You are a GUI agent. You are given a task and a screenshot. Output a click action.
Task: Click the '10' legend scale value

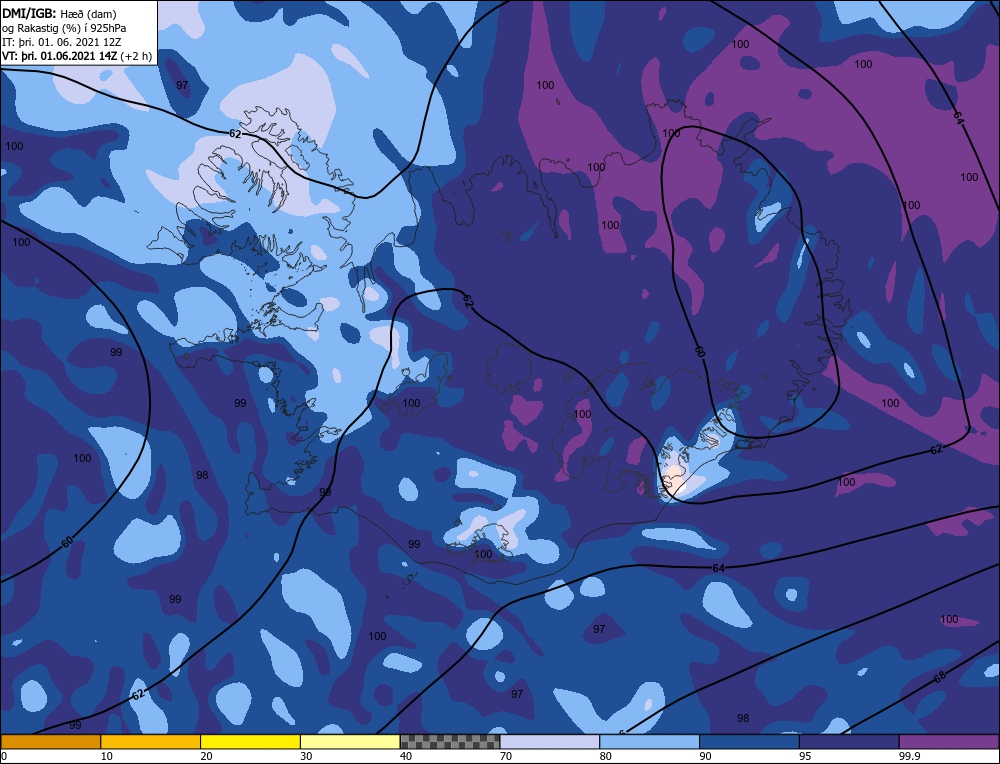(107, 756)
